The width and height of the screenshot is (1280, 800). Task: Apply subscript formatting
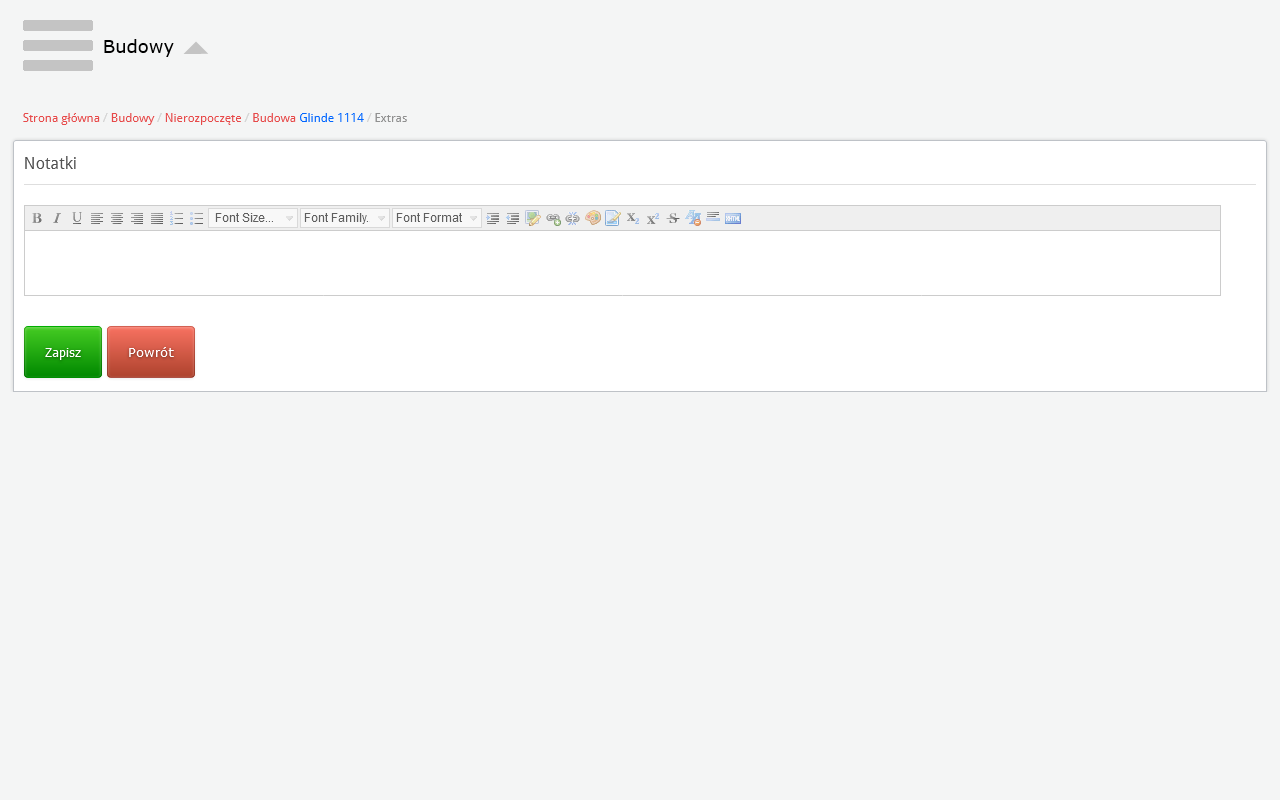(633, 218)
